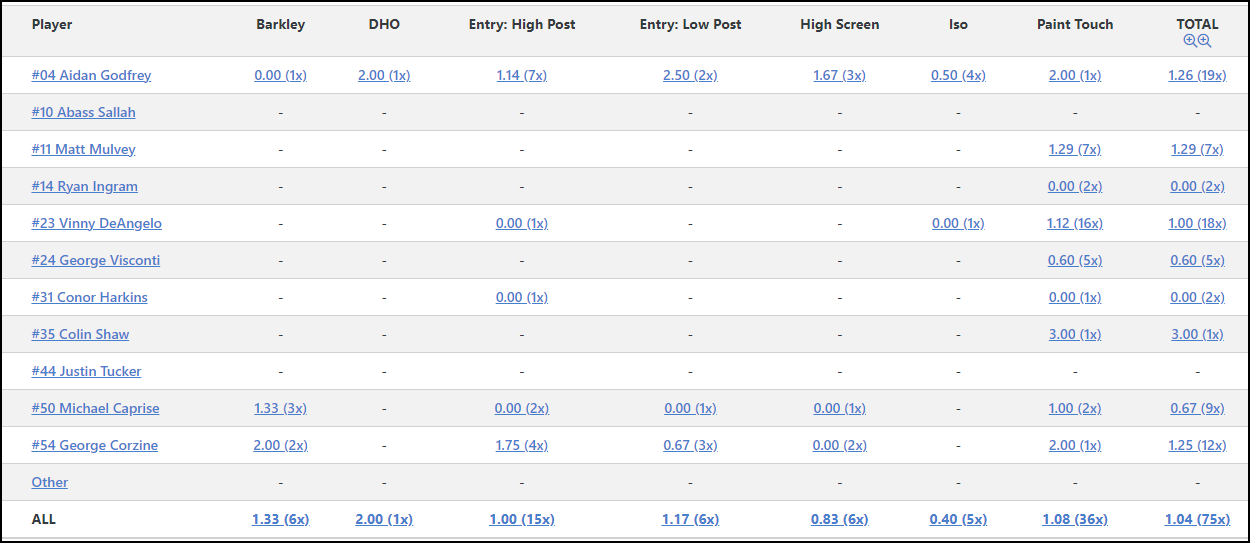The image size is (1250, 543).
Task: Open Mulvey's Paint Touch 1.29 (7x)
Action: [1075, 149]
